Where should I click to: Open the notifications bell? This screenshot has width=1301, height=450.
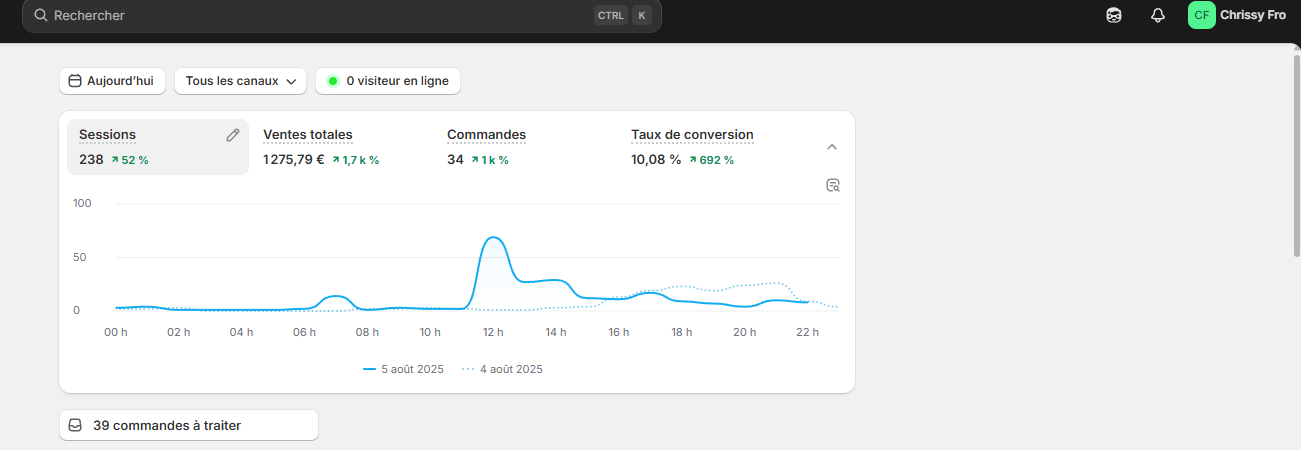tap(1158, 15)
